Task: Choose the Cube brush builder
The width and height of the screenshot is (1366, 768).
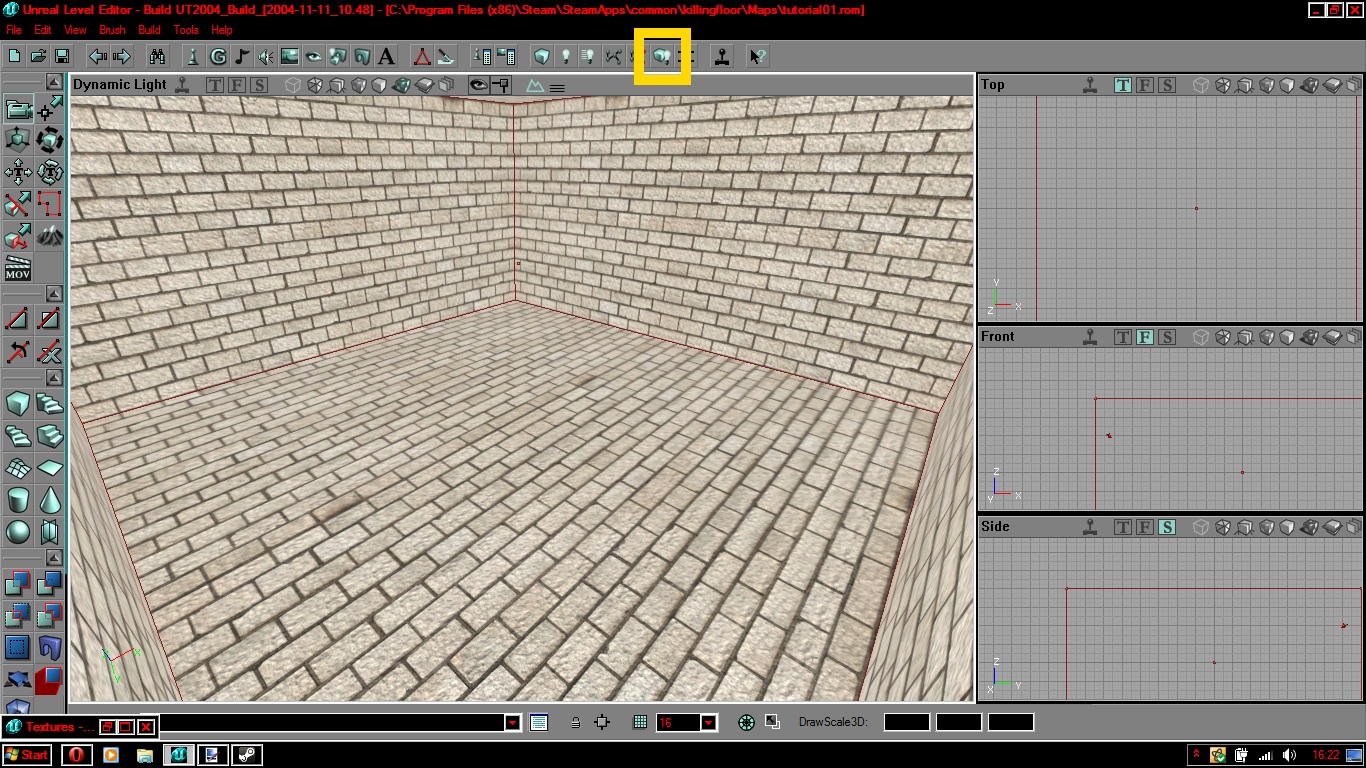Action: [18, 404]
